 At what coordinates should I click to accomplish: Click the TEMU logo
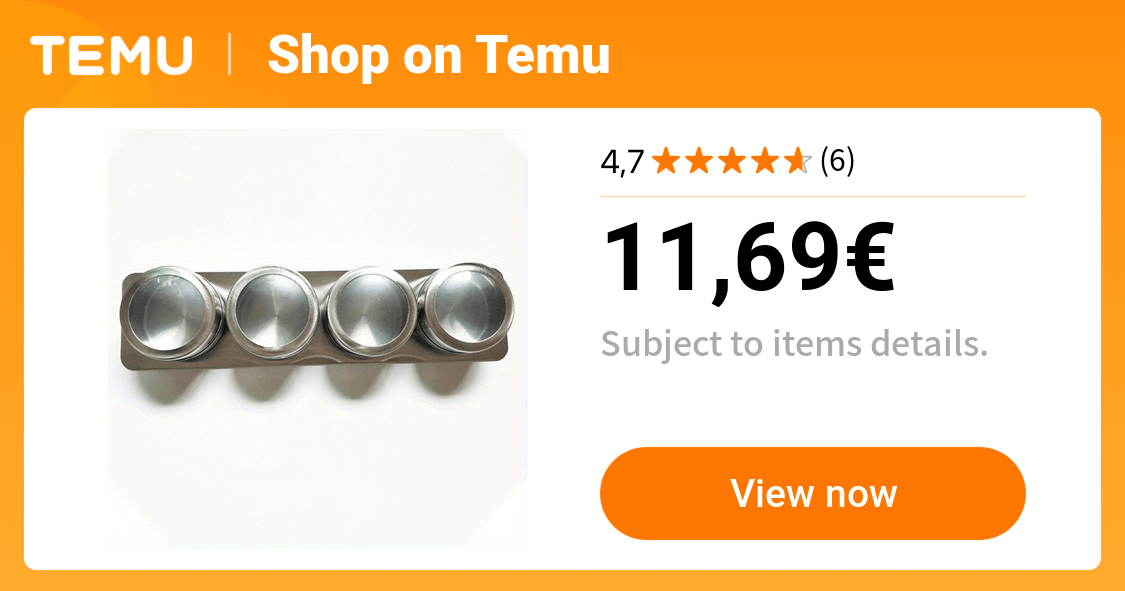tap(111, 55)
